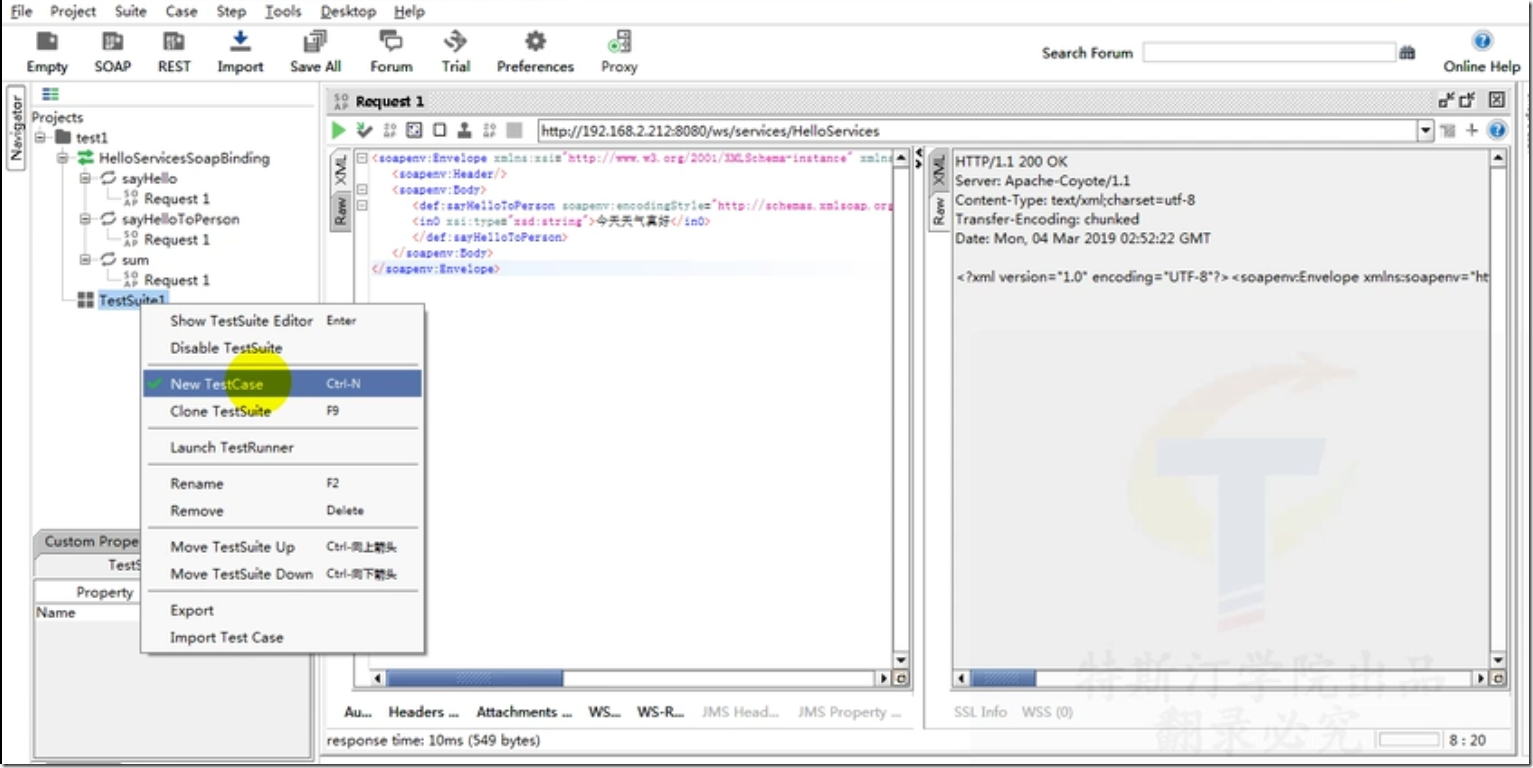Click the test1 project folder icon
This screenshot has width=1533, height=768.
click(62, 137)
